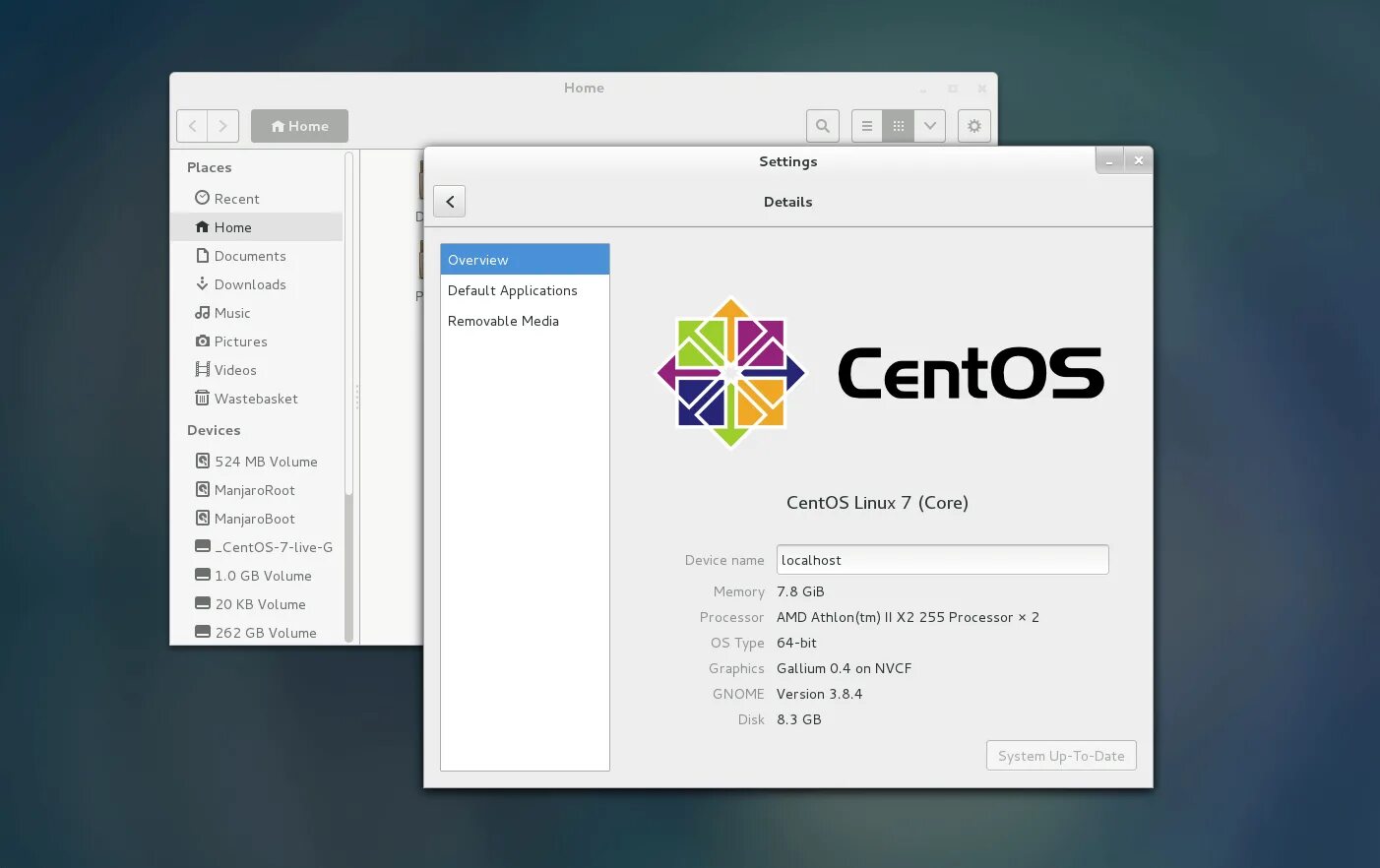
Task: Go back in the Settings Details panel
Action: (450, 202)
